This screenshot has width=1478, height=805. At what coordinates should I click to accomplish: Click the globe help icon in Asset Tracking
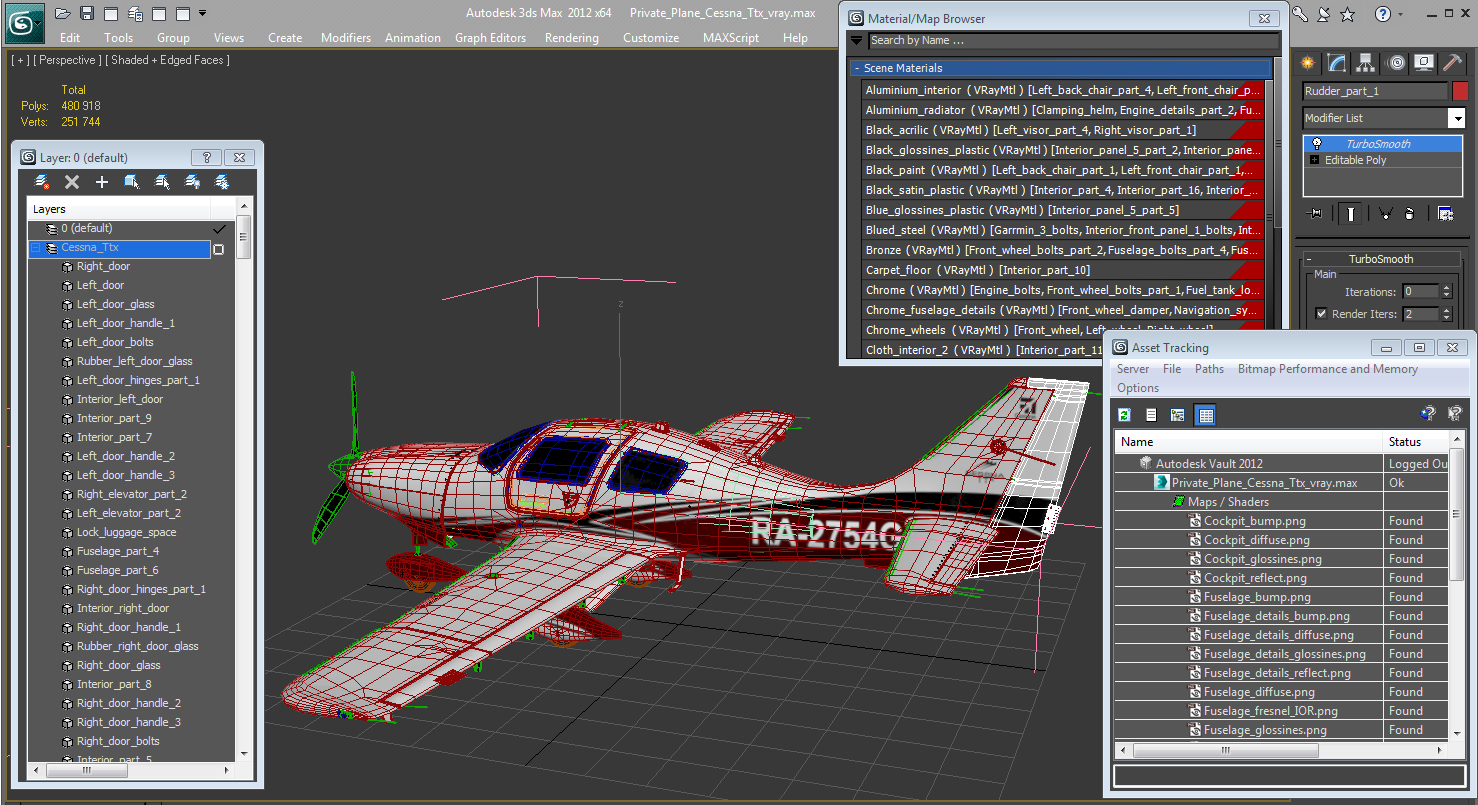click(1428, 413)
